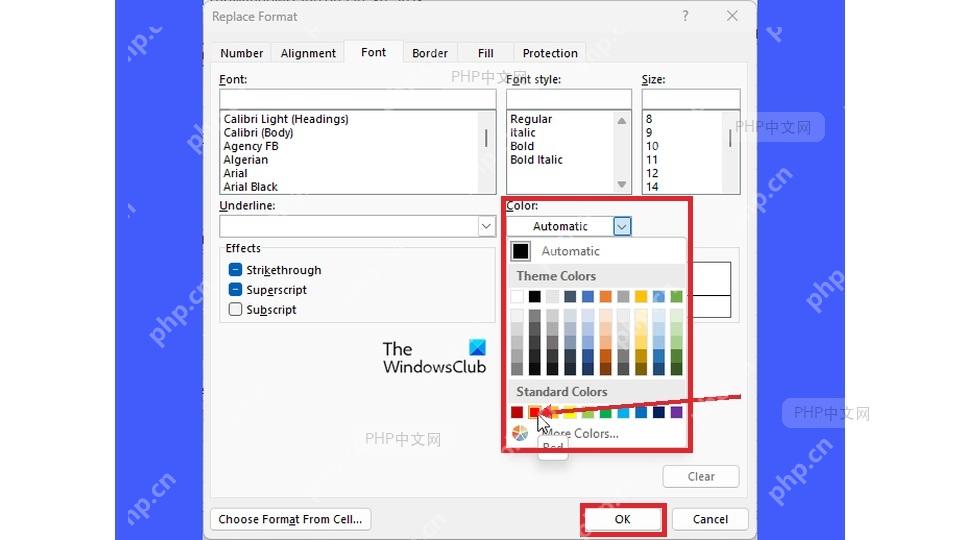Image resolution: width=960 pixels, height=540 pixels.
Task: Click the Clear button
Action: (x=701, y=476)
